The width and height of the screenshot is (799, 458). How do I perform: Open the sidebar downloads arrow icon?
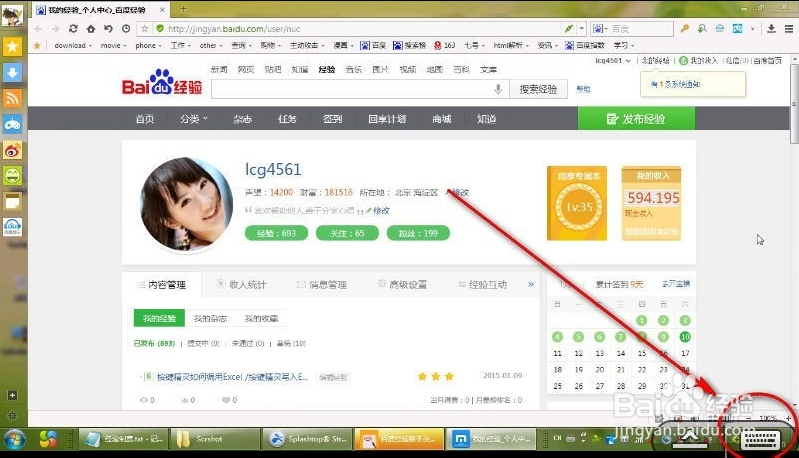click(12, 72)
